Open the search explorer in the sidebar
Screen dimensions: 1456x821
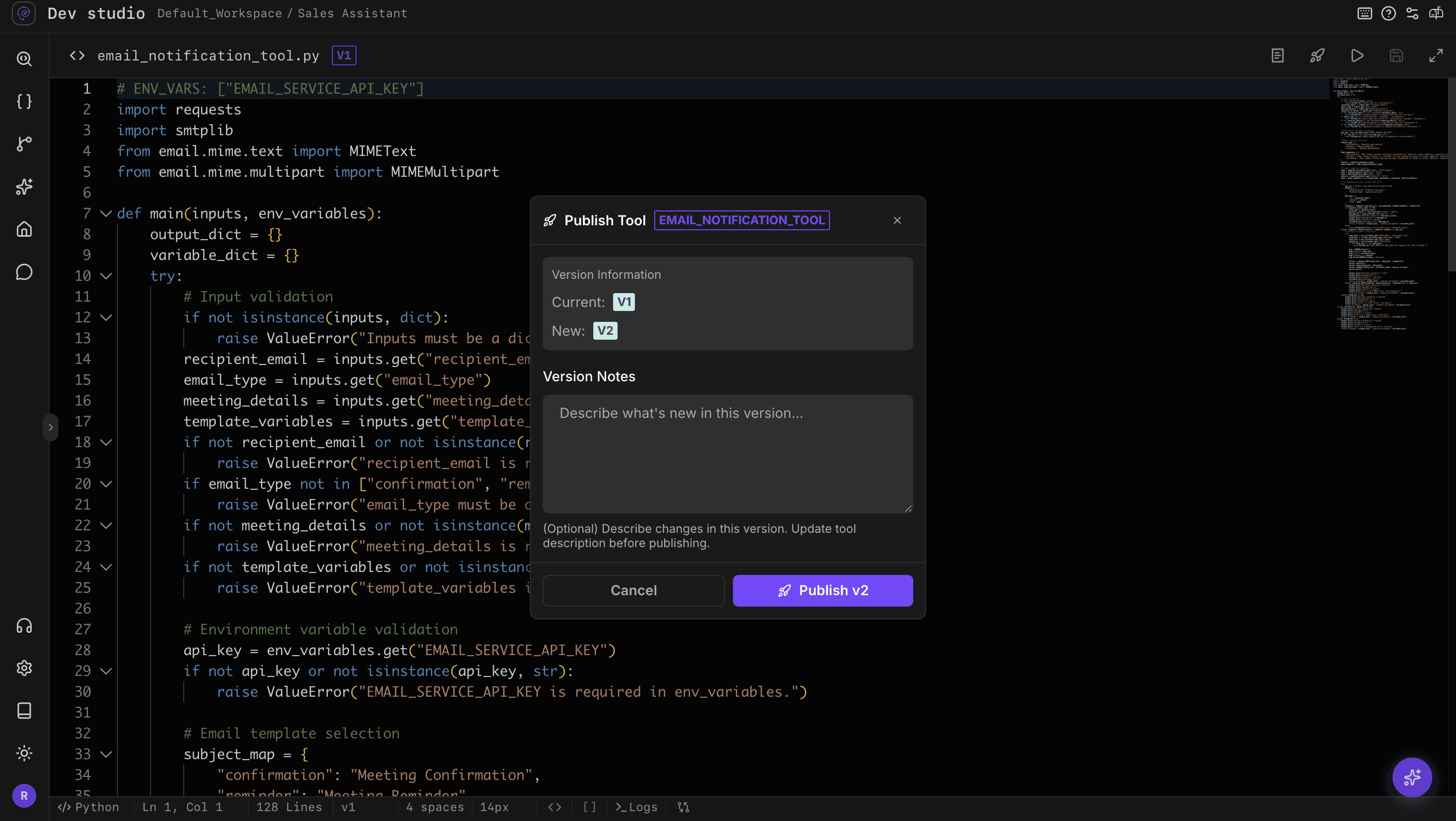(24, 59)
